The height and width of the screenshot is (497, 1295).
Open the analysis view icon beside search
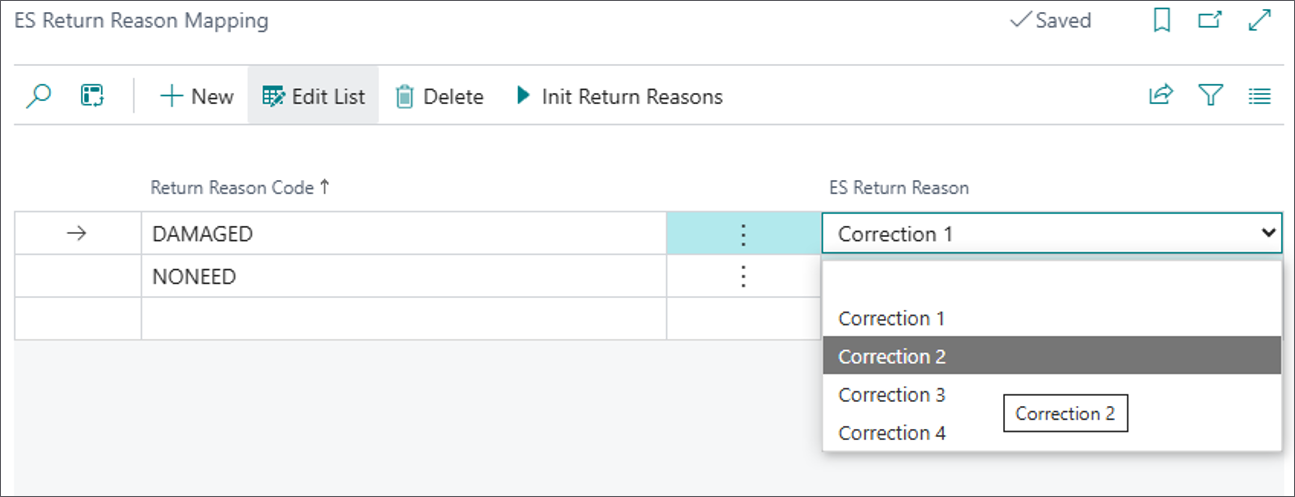click(x=92, y=96)
